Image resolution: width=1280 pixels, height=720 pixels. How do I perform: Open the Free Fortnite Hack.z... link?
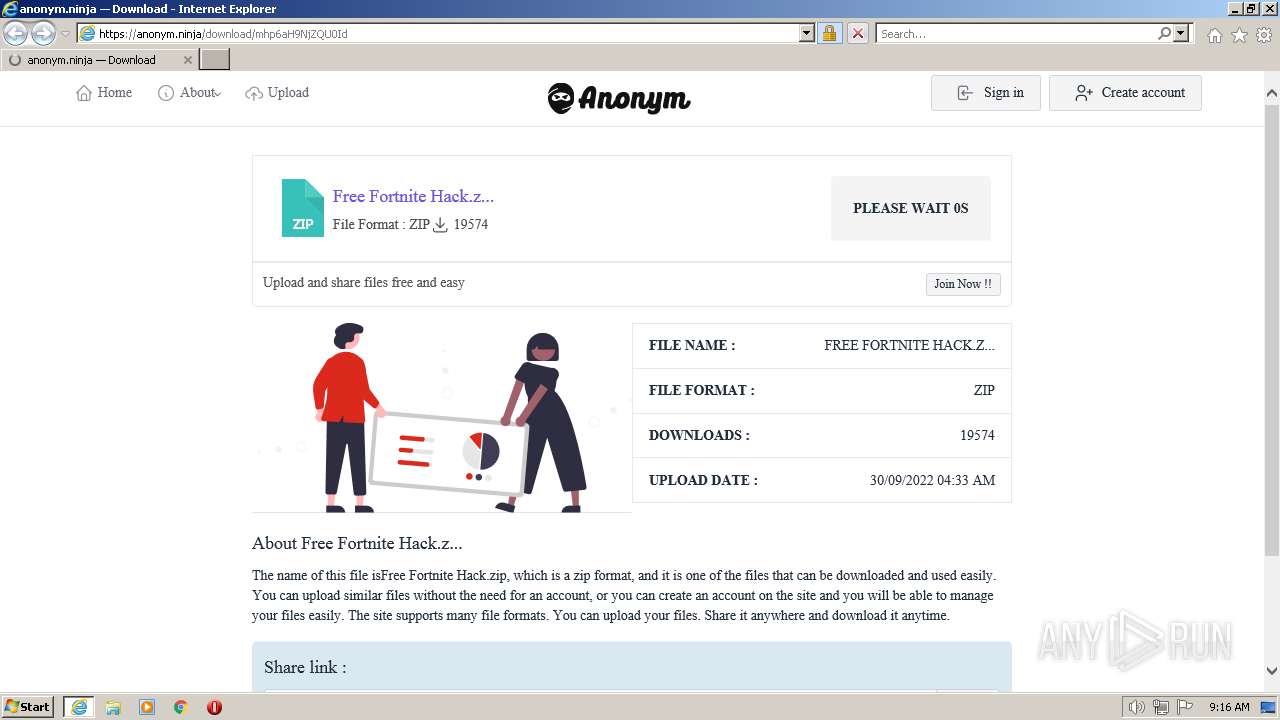coord(413,196)
